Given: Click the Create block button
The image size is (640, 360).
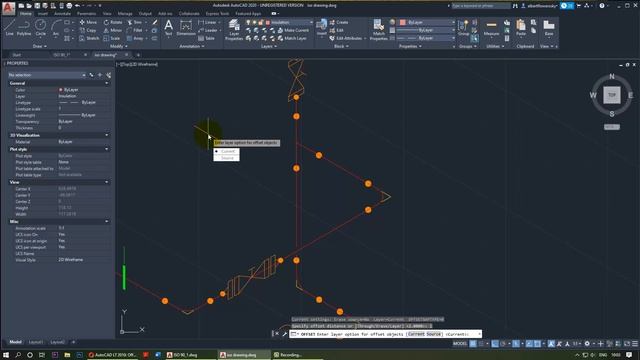Looking at the screenshot, I should coord(339,22).
